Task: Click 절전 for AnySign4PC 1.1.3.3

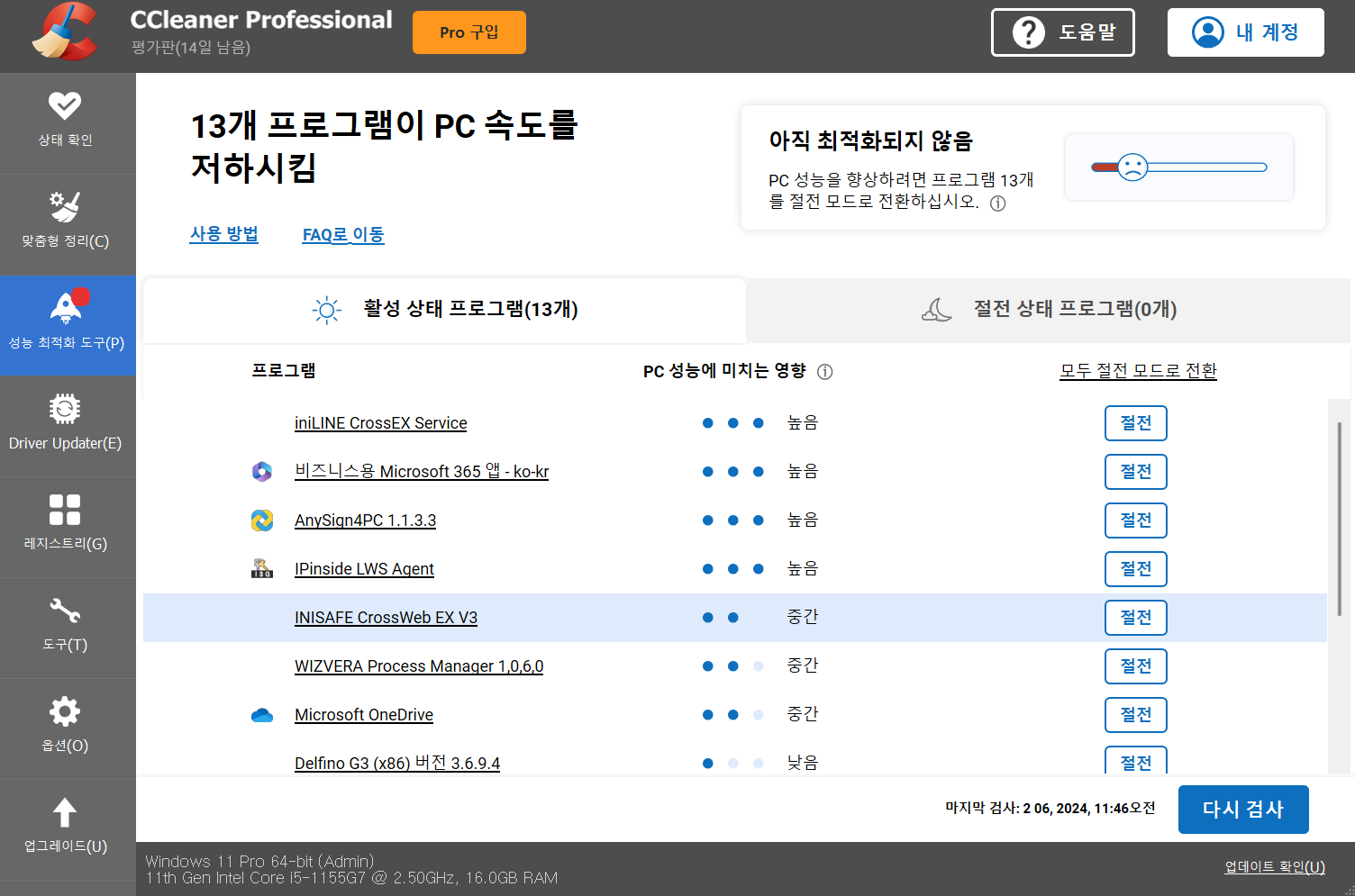Action: (1136, 520)
